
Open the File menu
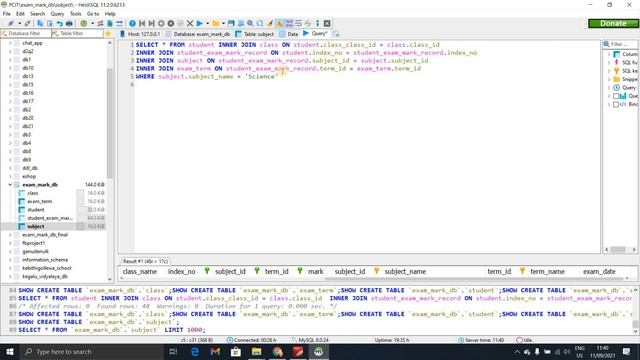tap(7, 13)
